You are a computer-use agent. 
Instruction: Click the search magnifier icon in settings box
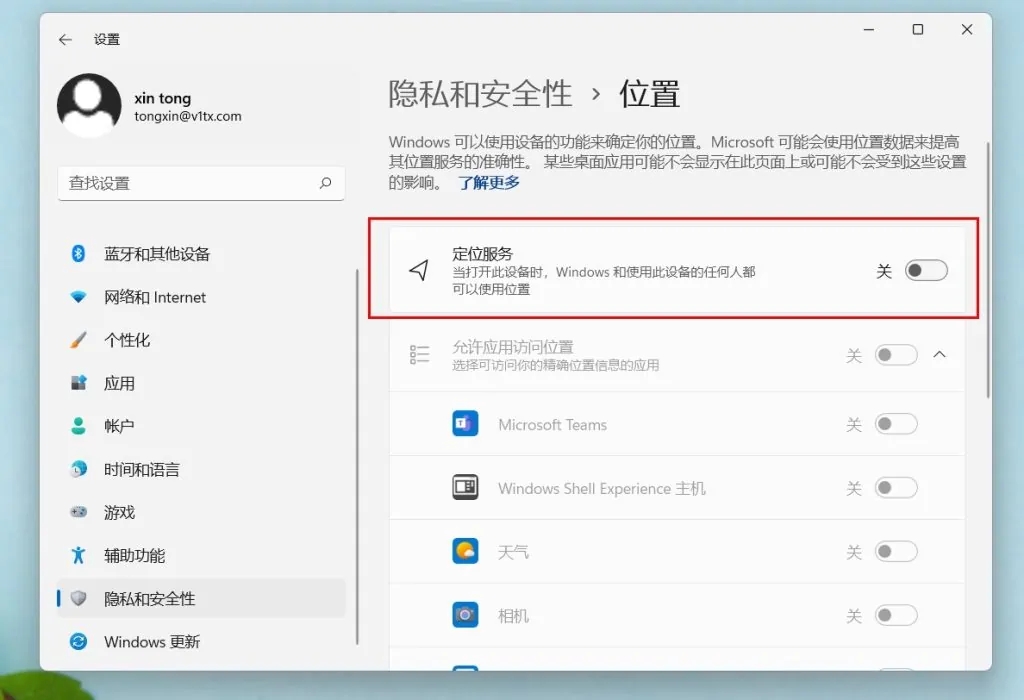click(325, 183)
